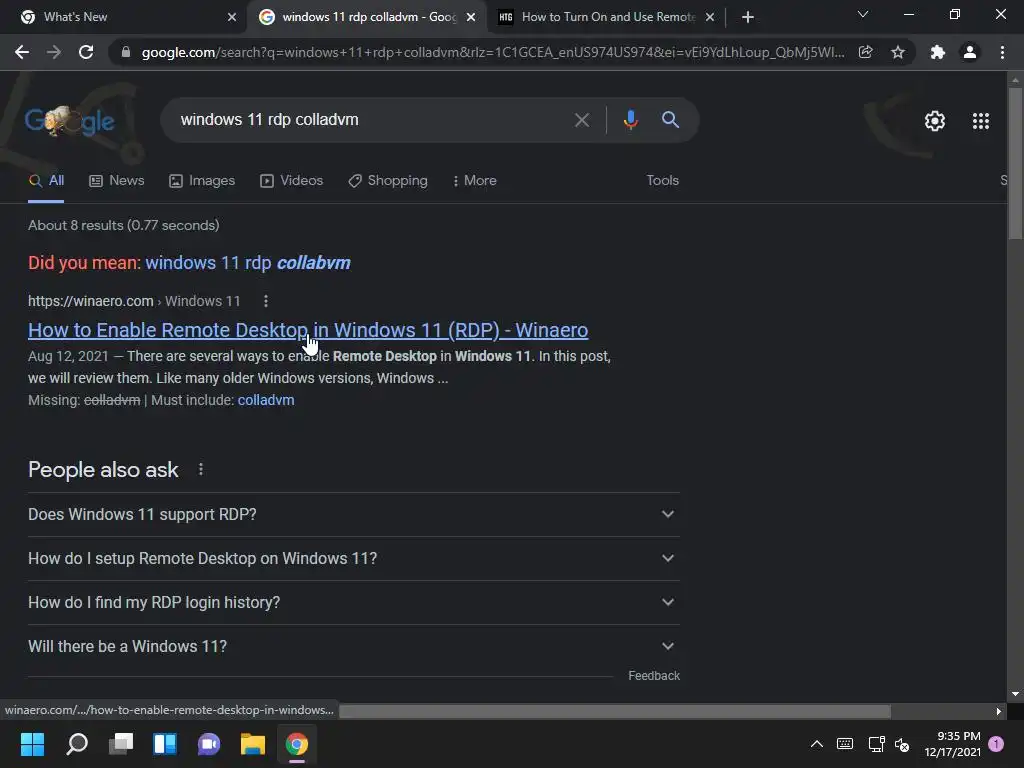Open Google quick settings gear
The image size is (1024, 768).
point(935,121)
